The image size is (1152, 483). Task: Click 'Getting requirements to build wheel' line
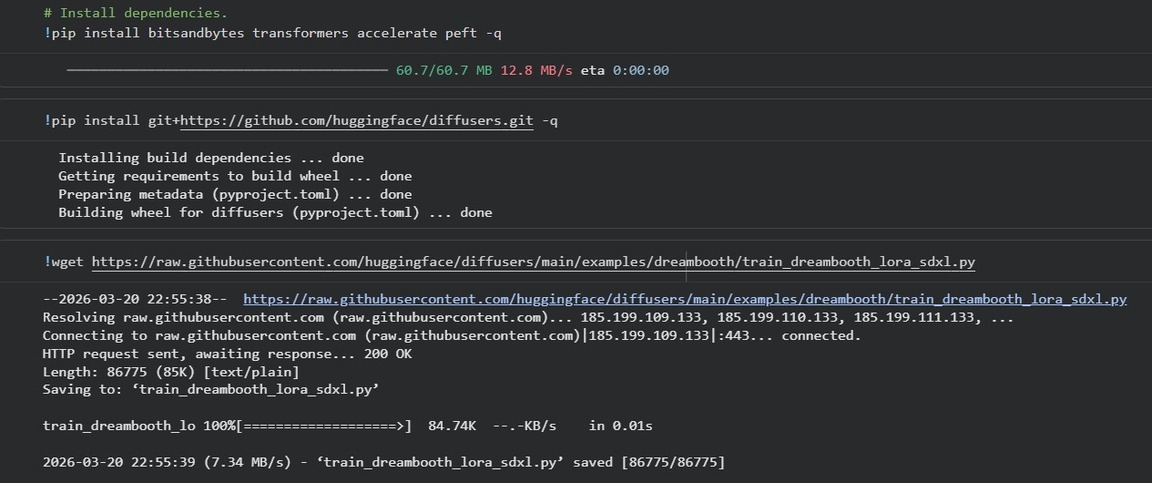point(235,176)
